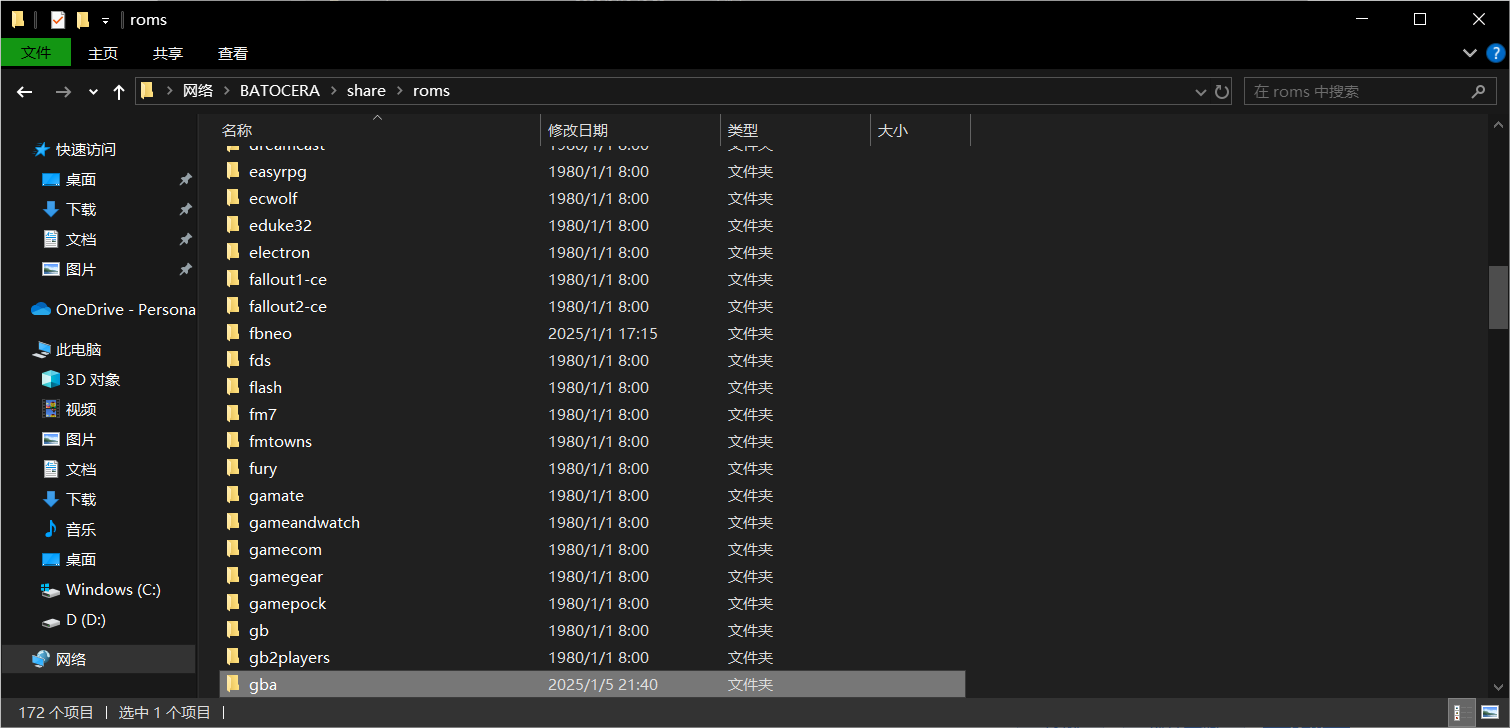Click the New Folder quick access icon
Screen dimensions: 1510x728
pos(83,19)
